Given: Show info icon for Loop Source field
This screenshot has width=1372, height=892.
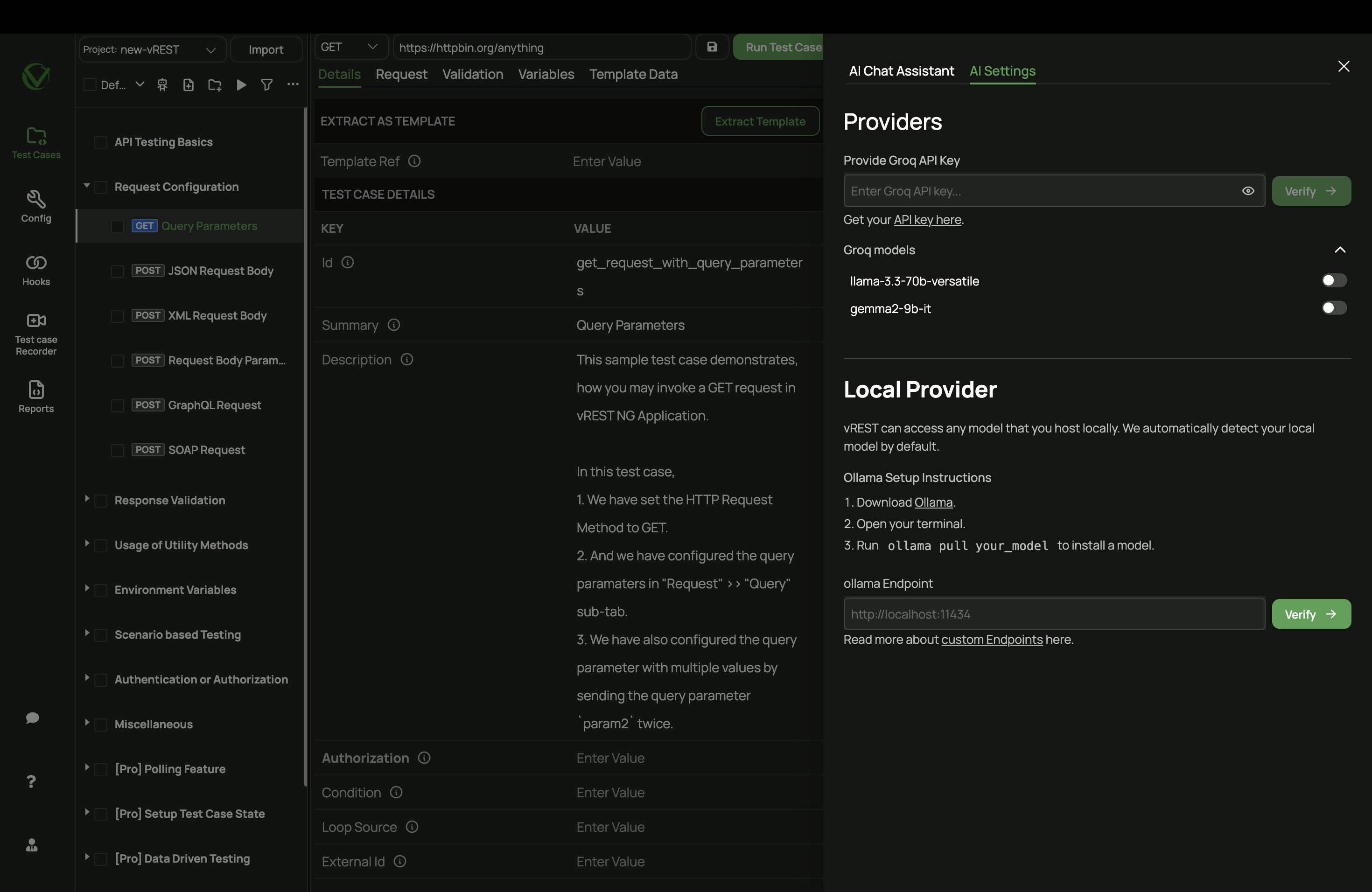Looking at the screenshot, I should click(x=412, y=826).
